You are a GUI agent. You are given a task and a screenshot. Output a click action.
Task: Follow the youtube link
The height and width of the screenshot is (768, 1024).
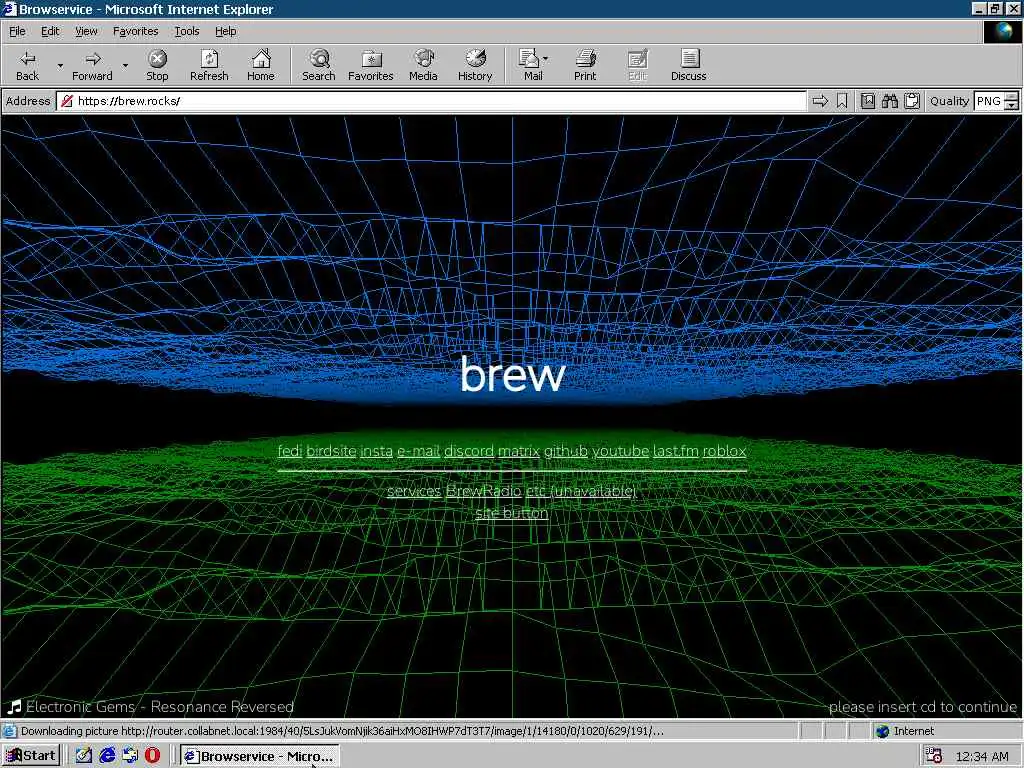(x=620, y=451)
